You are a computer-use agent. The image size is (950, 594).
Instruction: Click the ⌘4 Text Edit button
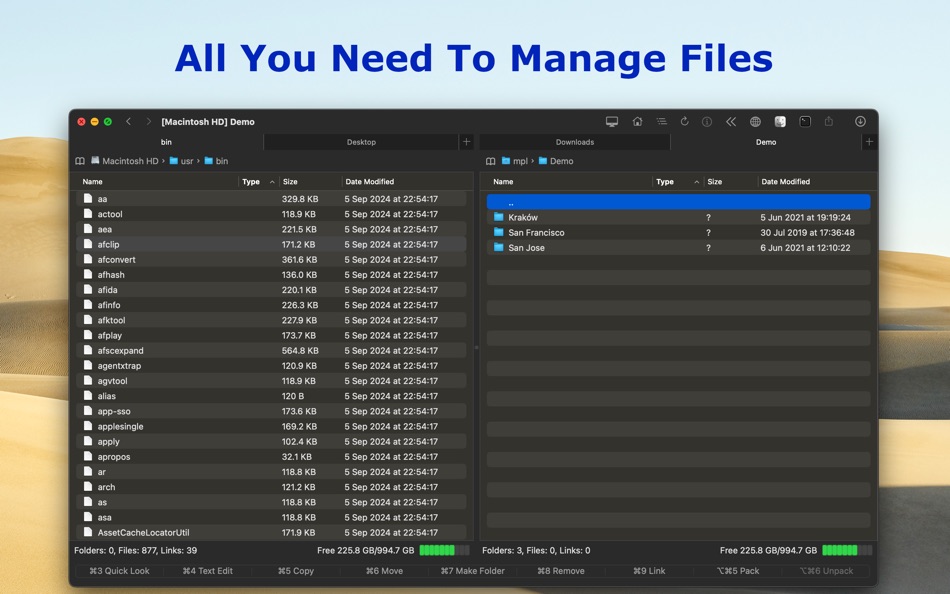208,571
